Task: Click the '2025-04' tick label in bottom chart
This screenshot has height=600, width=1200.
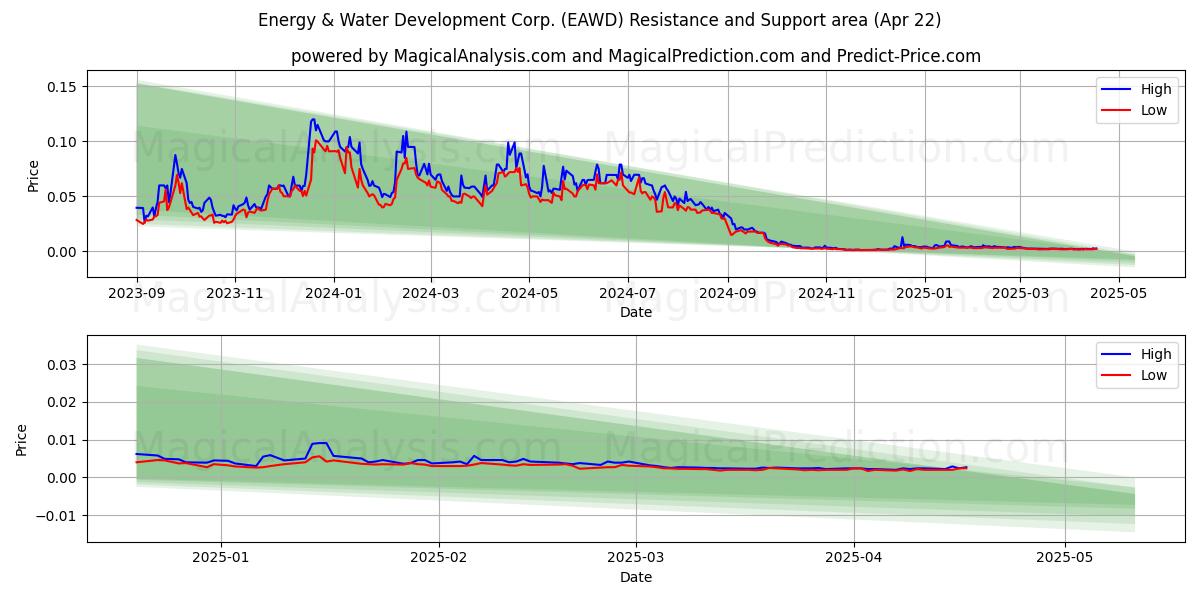Action: tap(854, 559)
